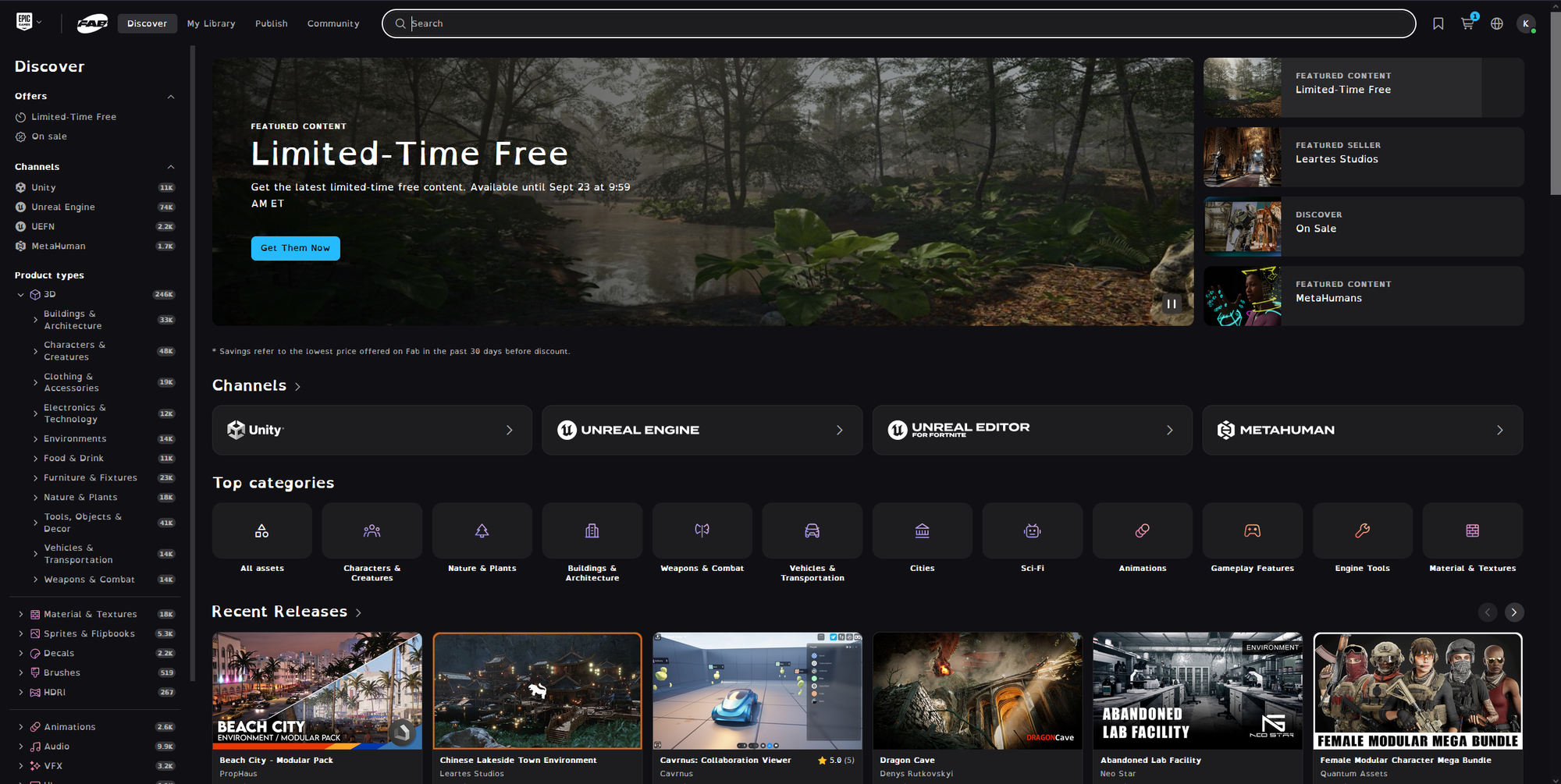Select the Discover On Sale side panel
Viewport: 1561px width, 784px height.
[x=1364, y=226]
